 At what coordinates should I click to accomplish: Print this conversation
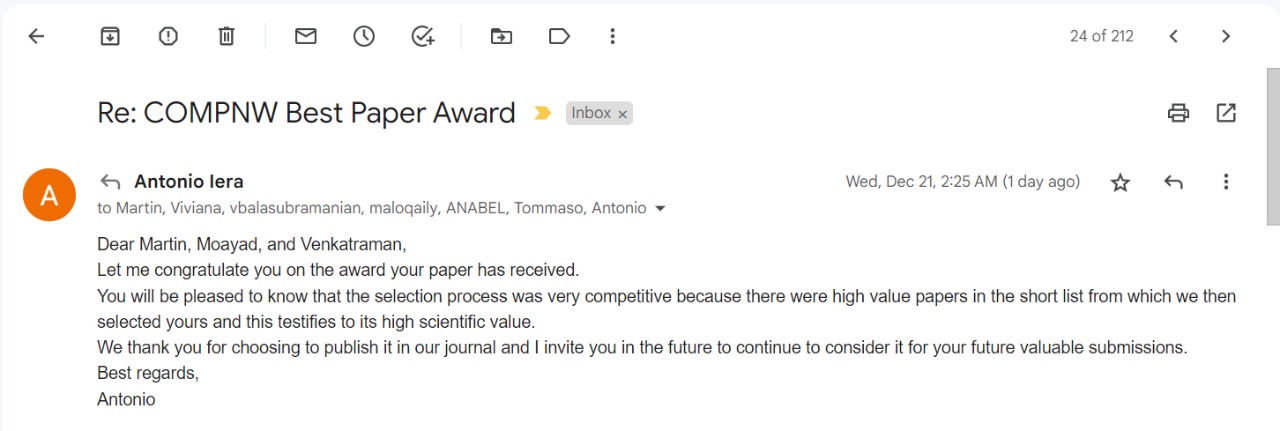tap(1179, 113)
